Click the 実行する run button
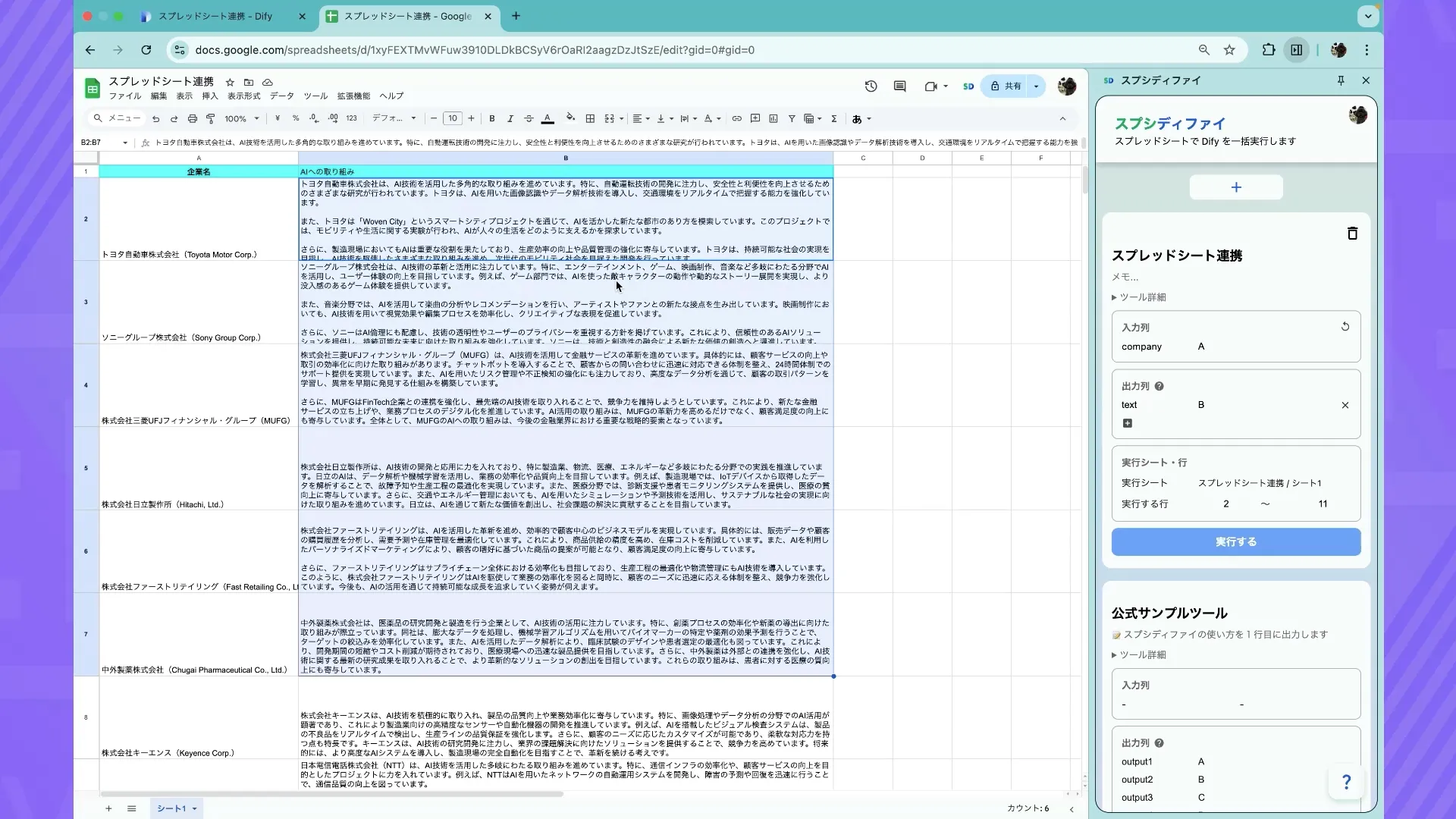Viewport: 1456px width, 819px height. click(1235, 541)
